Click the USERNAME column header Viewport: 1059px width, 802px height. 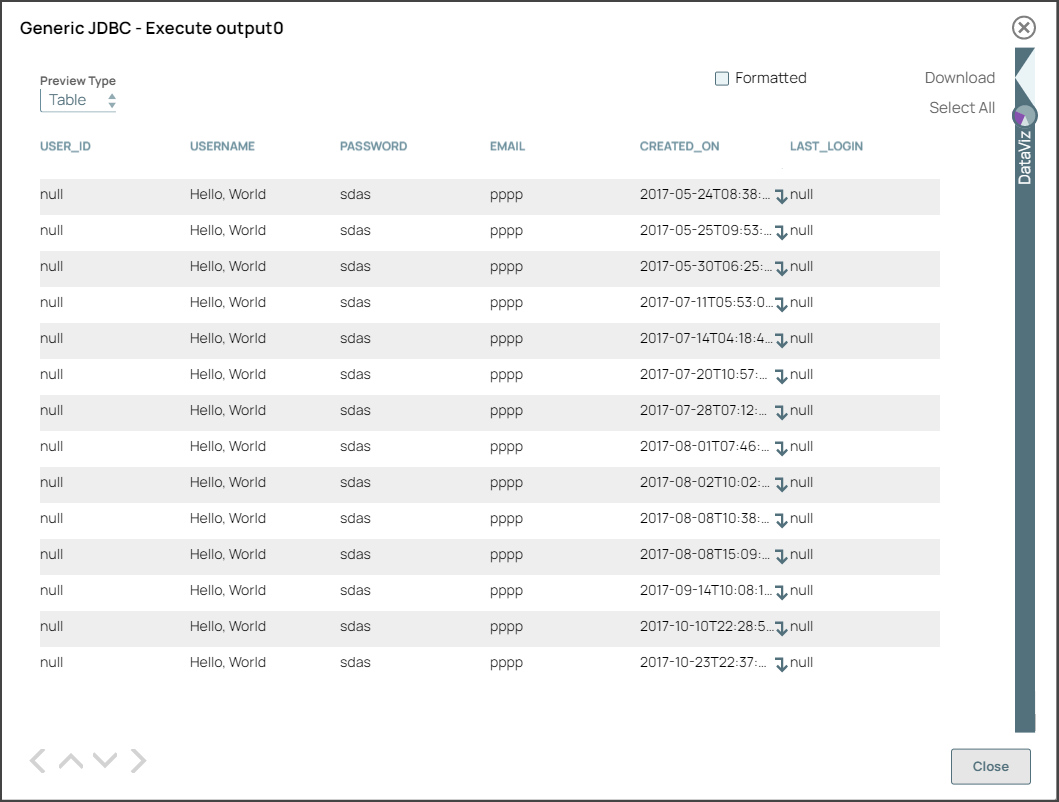tap(222, 146)
